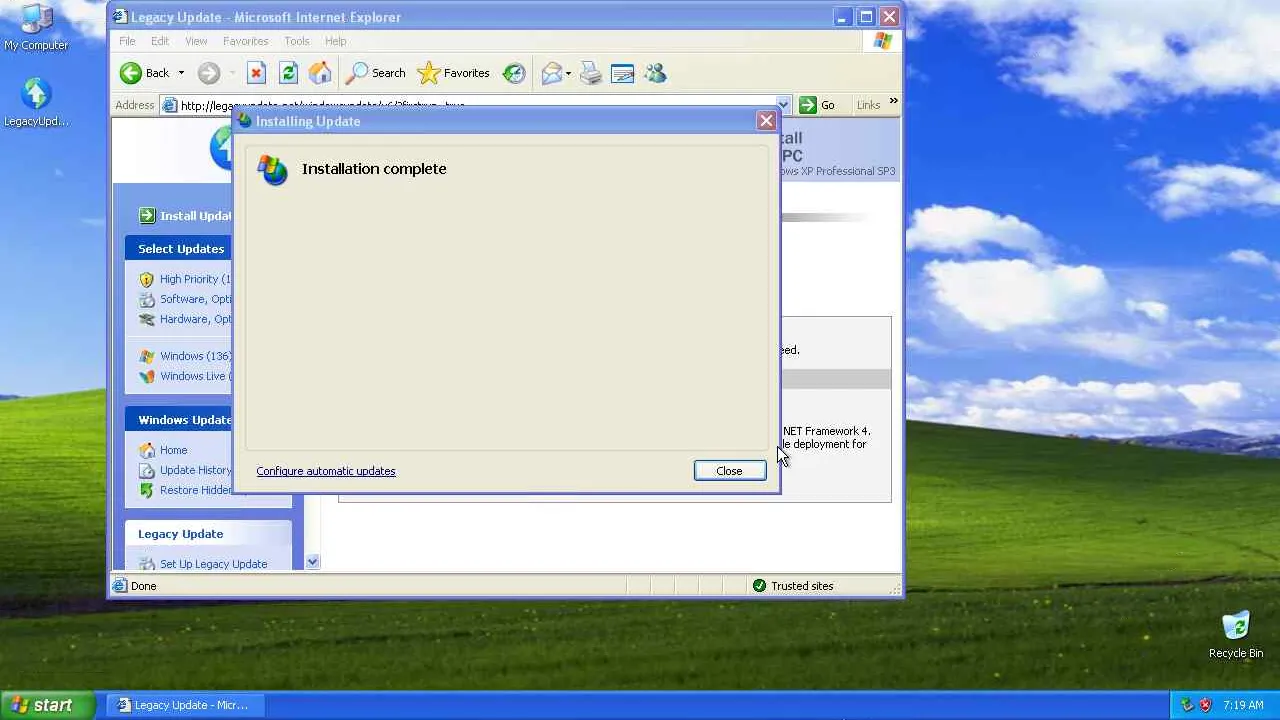Click the Restore Hidden updates icon

tap(147, 491)
